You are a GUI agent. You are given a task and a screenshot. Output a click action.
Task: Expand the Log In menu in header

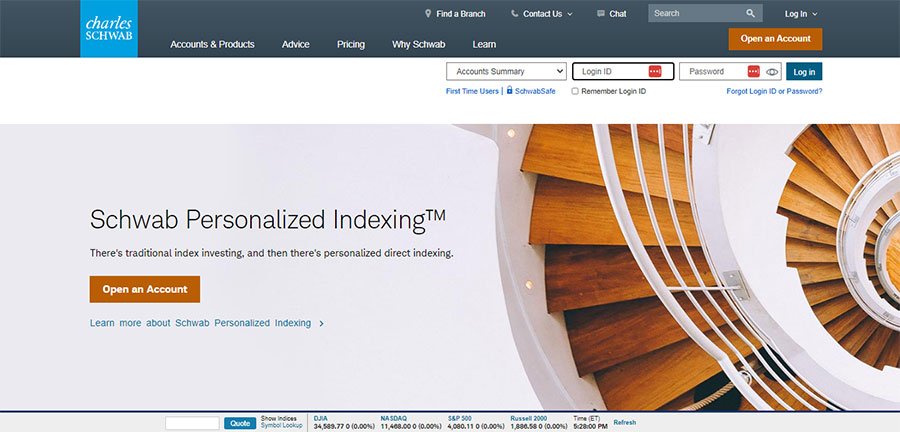click(x=801, y=14)
